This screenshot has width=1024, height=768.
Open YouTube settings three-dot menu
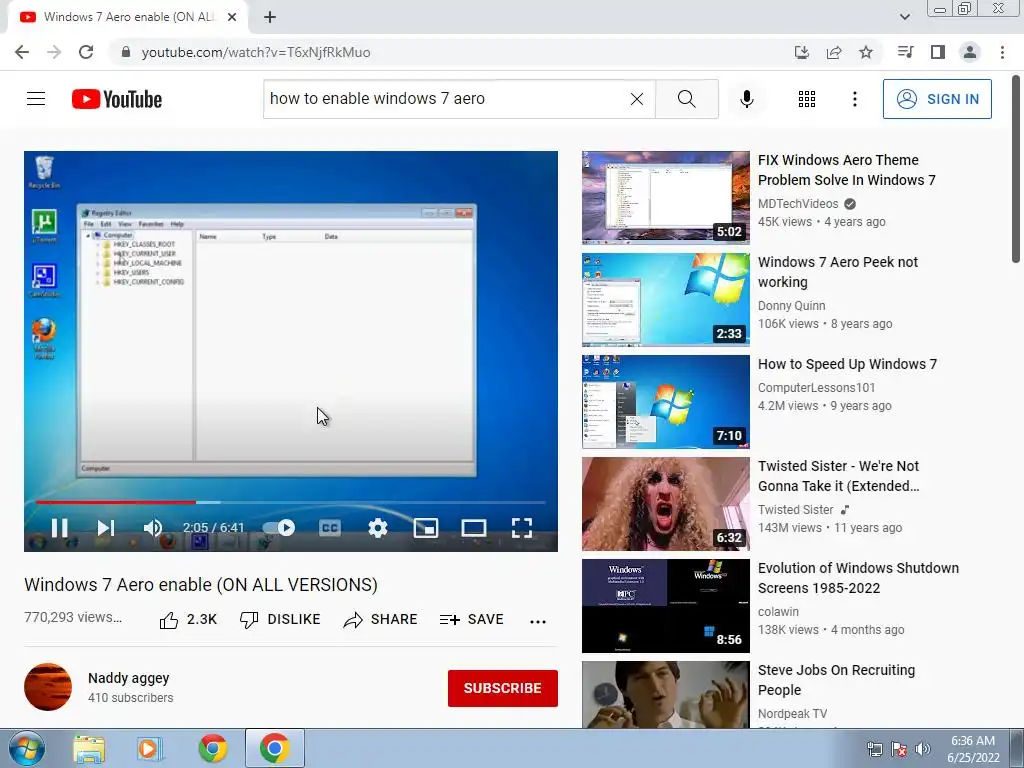(x=854, y=99)
